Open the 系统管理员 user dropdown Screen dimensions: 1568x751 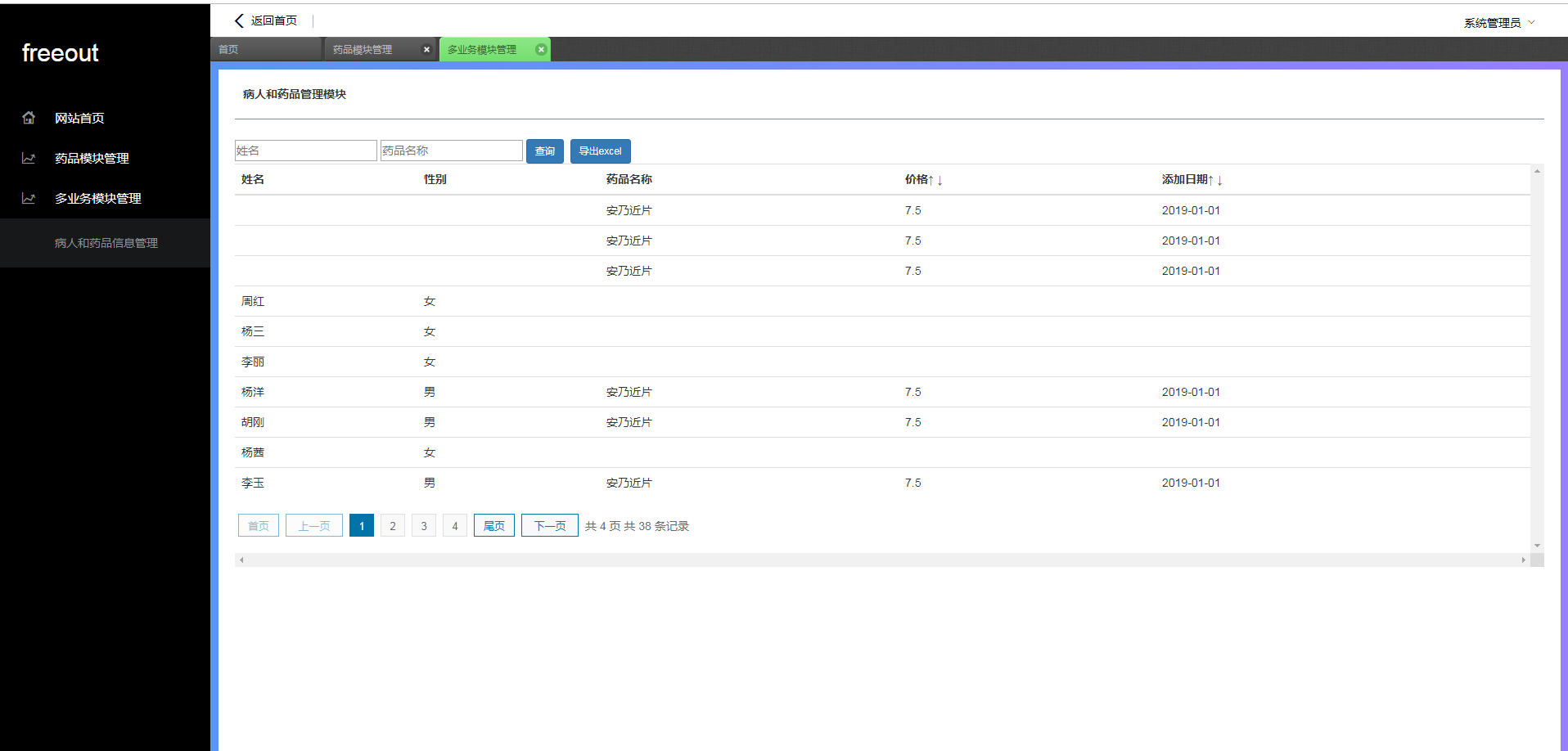coord(1499,23)
